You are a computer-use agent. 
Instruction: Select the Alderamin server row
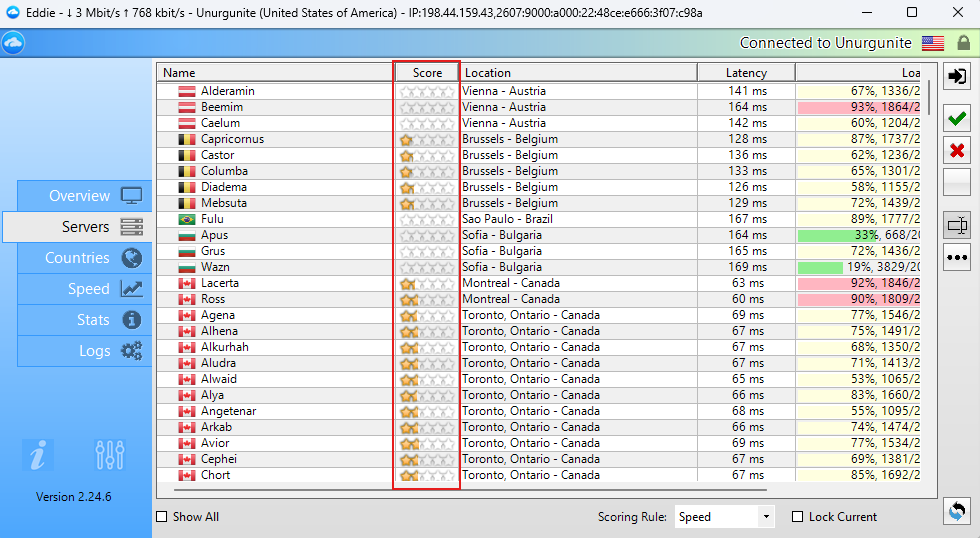pos(539,91)
